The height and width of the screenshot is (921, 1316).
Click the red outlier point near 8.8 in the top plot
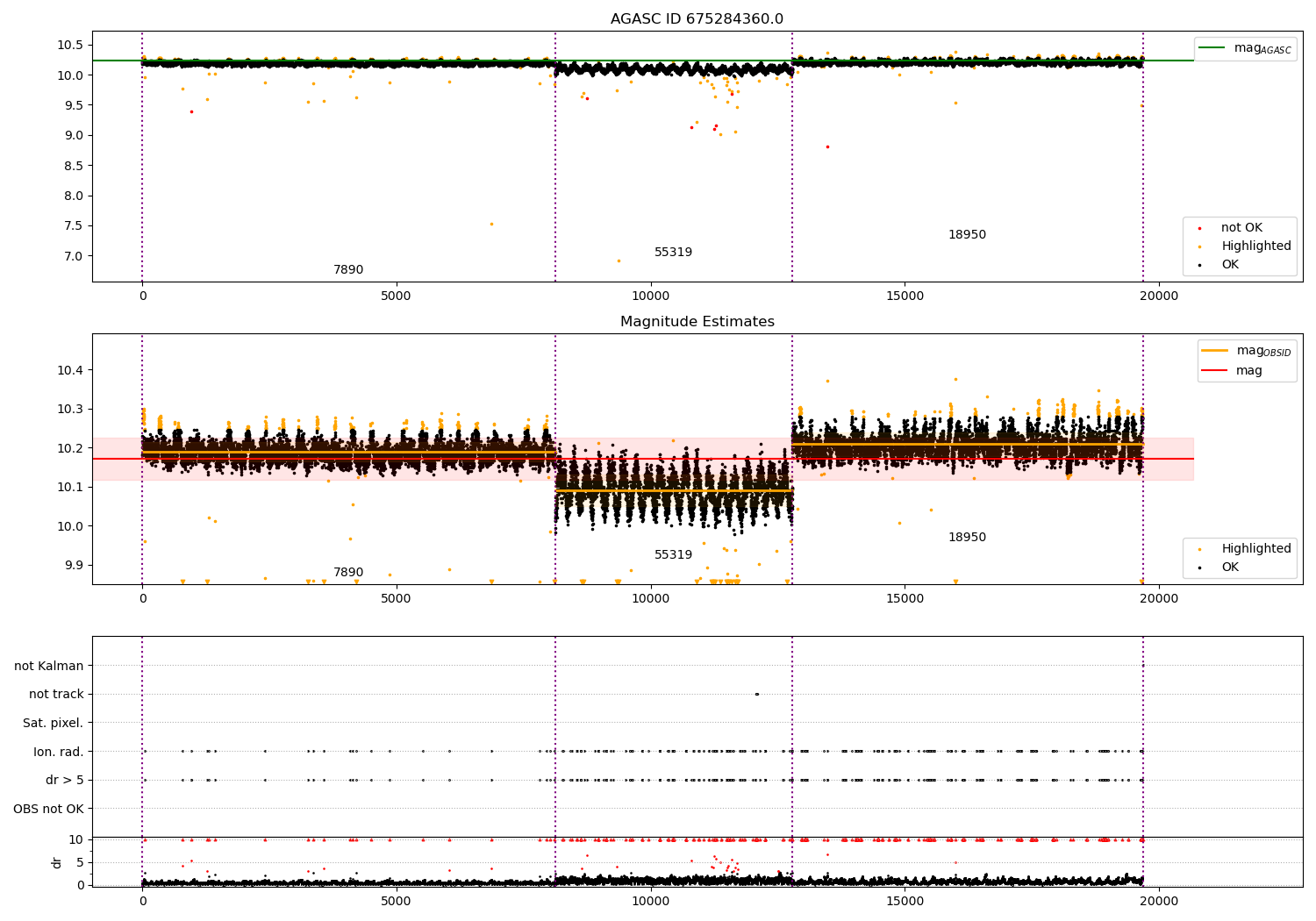tap(827, 146)
